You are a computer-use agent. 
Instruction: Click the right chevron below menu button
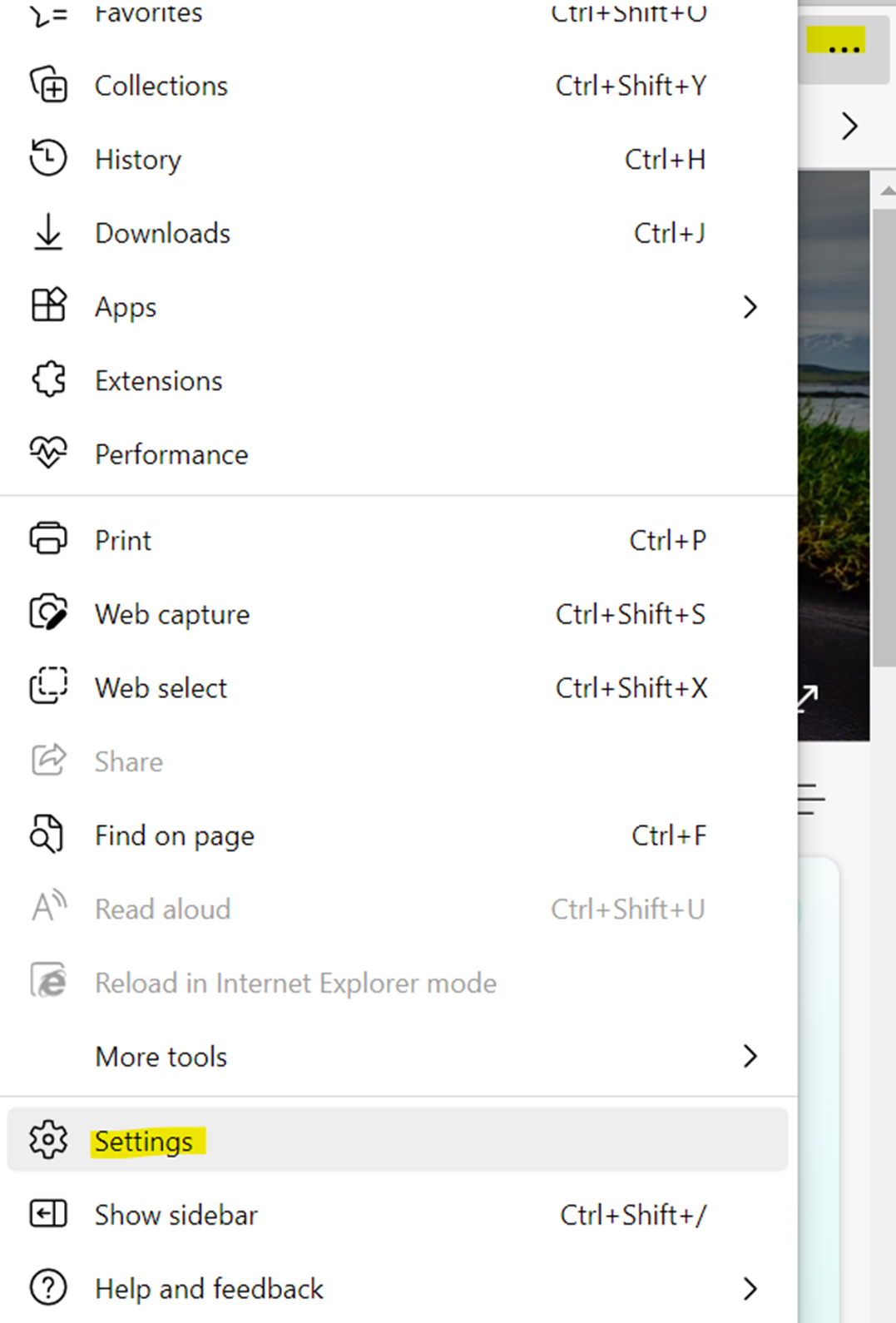pyautogui.click(x=849, y=126)
